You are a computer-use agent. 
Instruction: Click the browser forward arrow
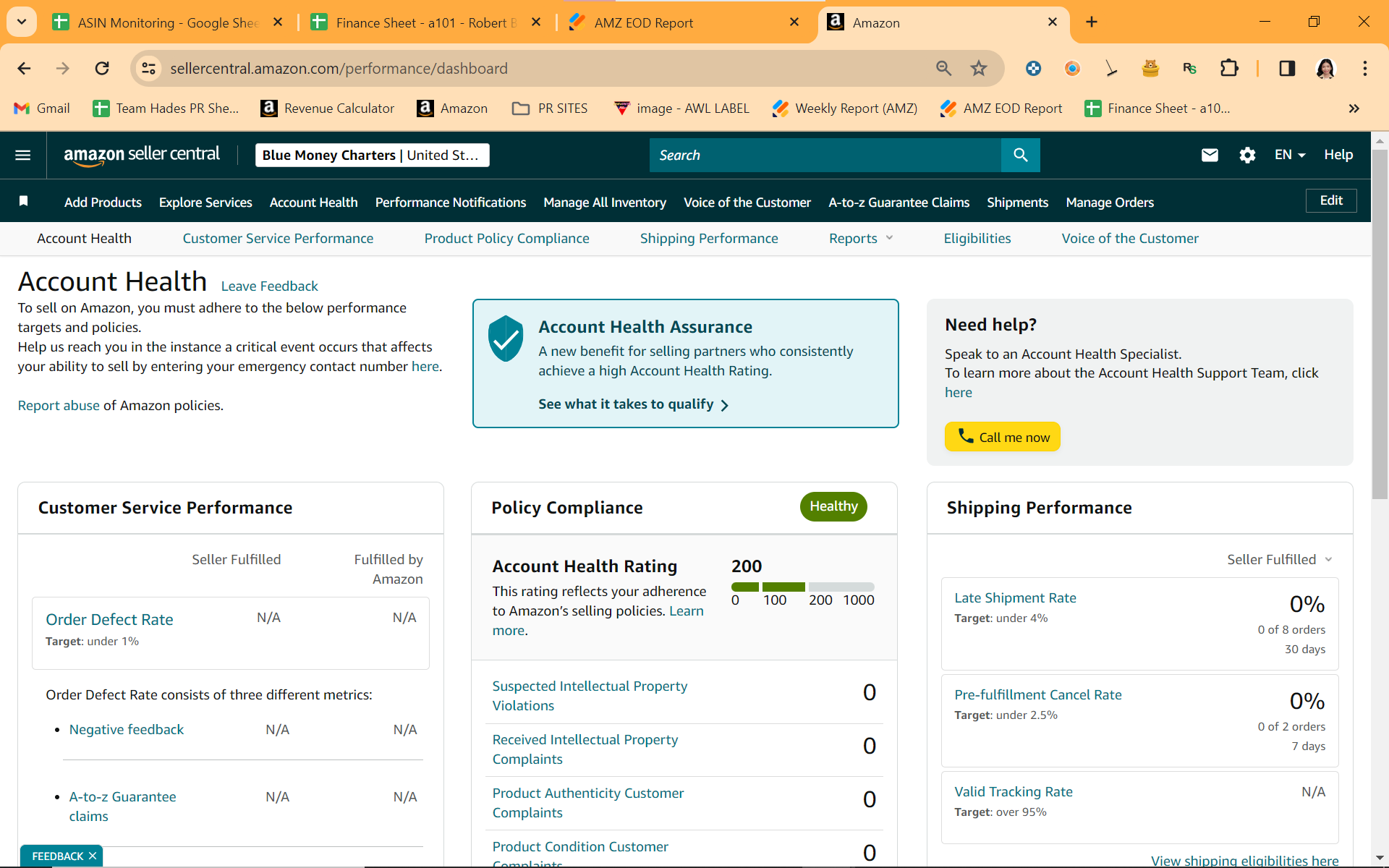click(x=63, y=68)
